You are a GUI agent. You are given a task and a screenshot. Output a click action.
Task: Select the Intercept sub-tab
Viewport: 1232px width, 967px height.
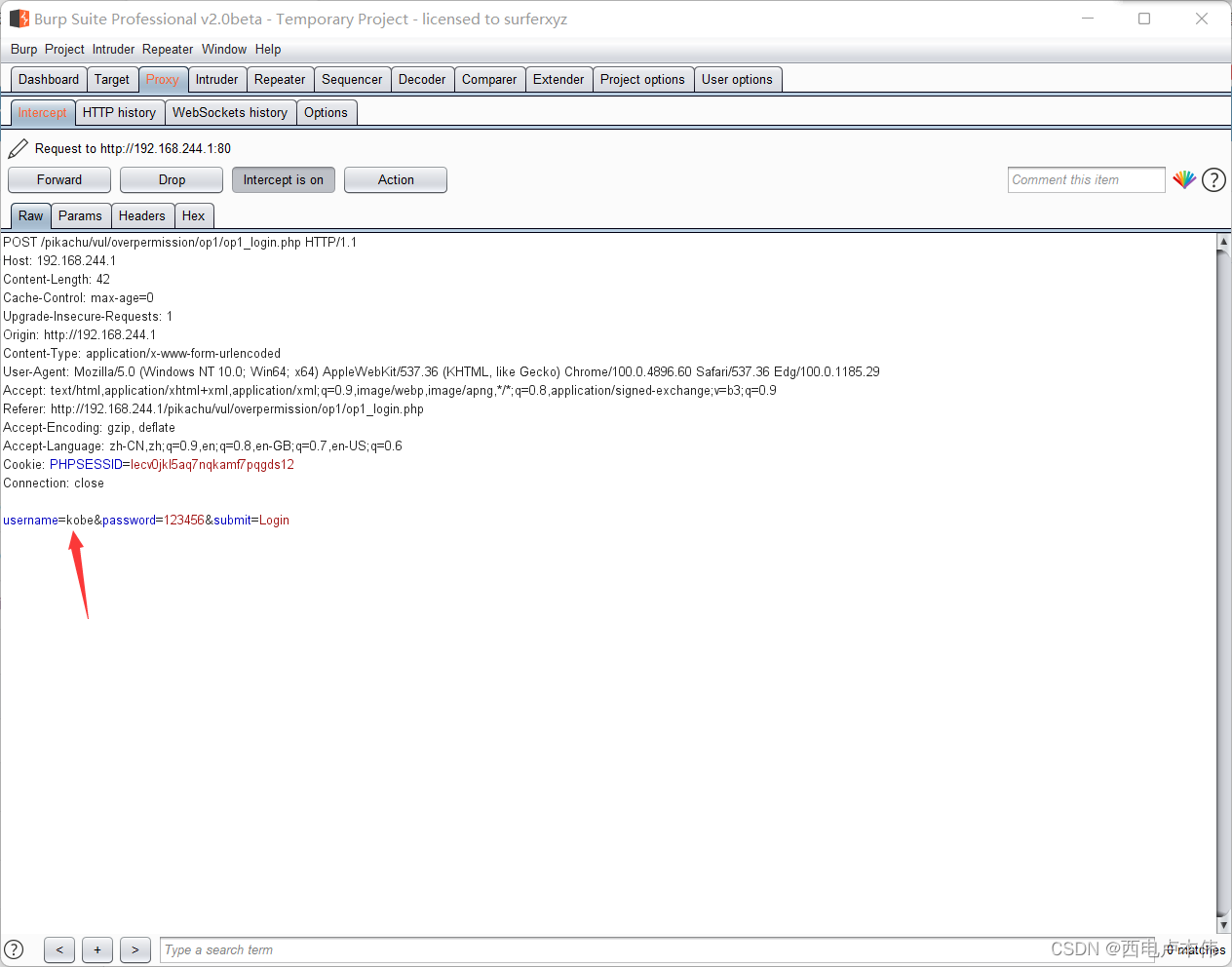point(42,113)
